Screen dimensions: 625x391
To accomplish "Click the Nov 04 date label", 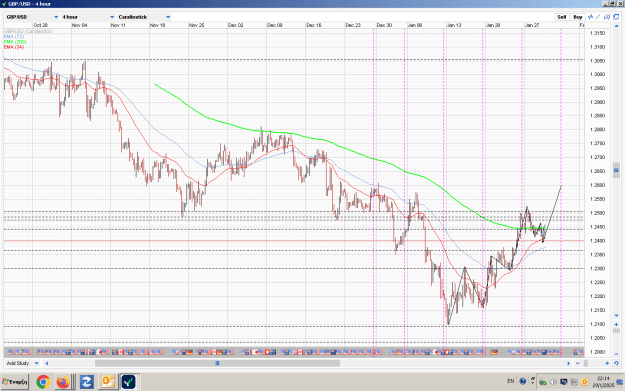I will point(79,25).
